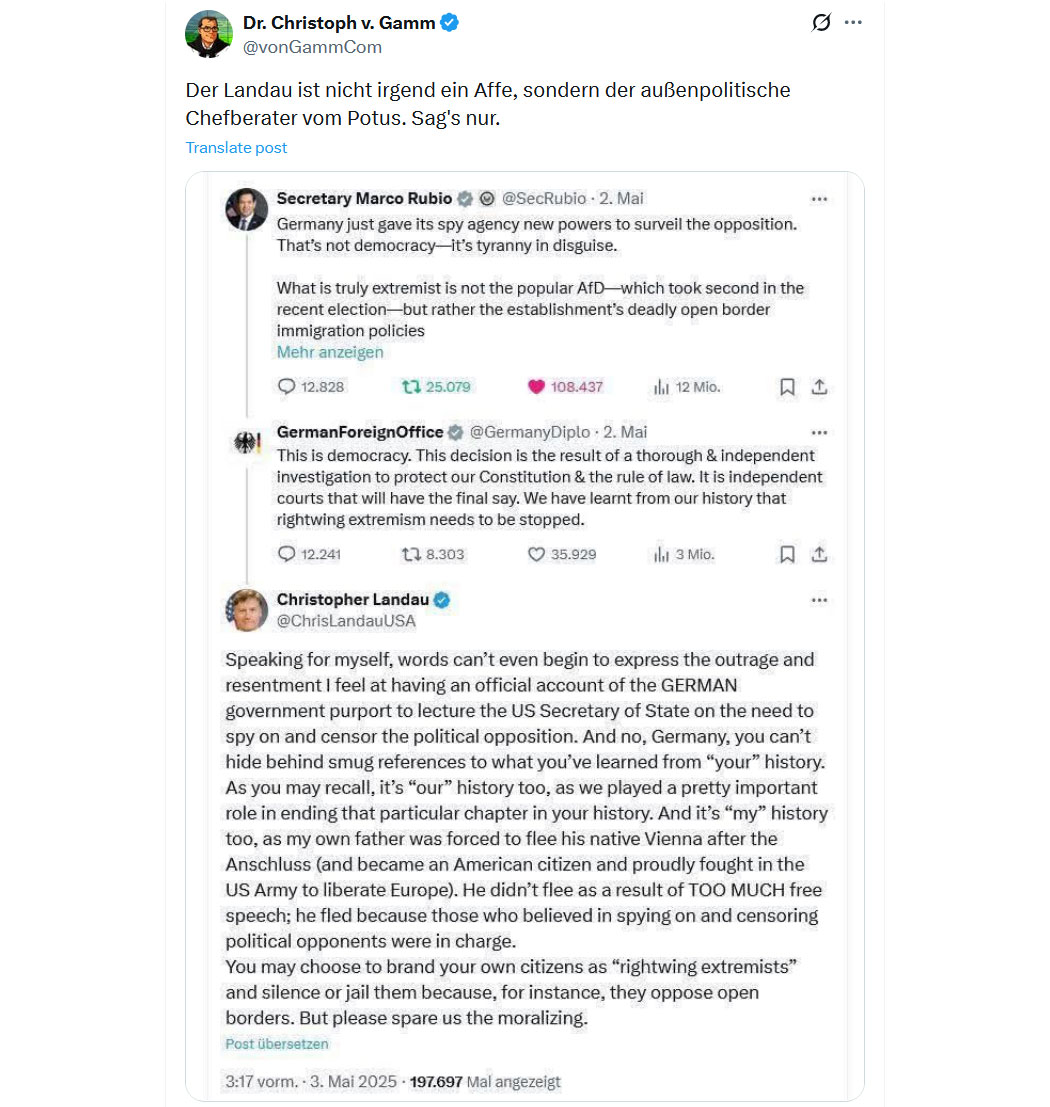
Task: Click the views icon showing 12 Mio.
Action: [x=661, y=387]
